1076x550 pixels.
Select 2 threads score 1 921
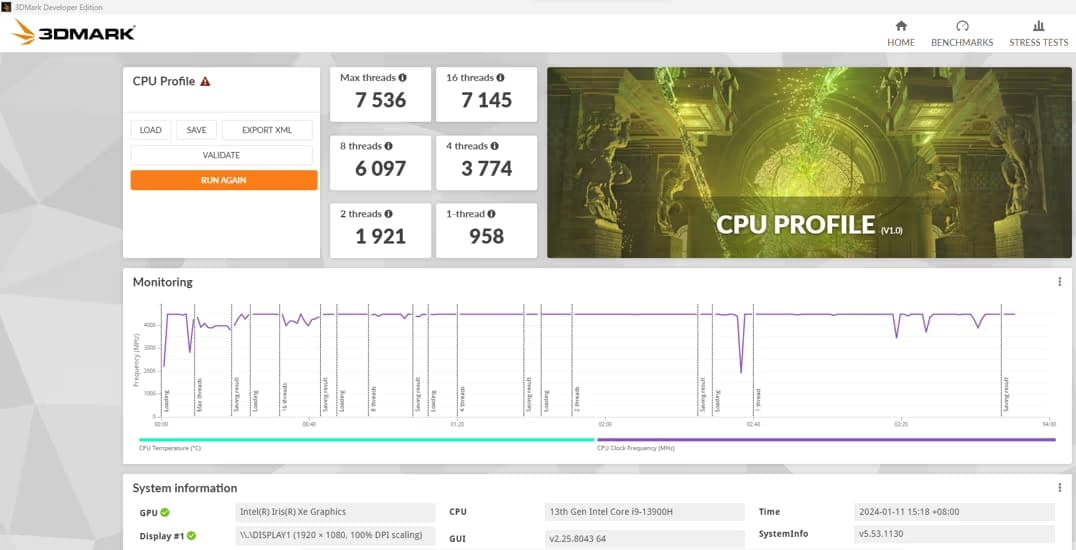pyautogui.click(x=381, y=236)
